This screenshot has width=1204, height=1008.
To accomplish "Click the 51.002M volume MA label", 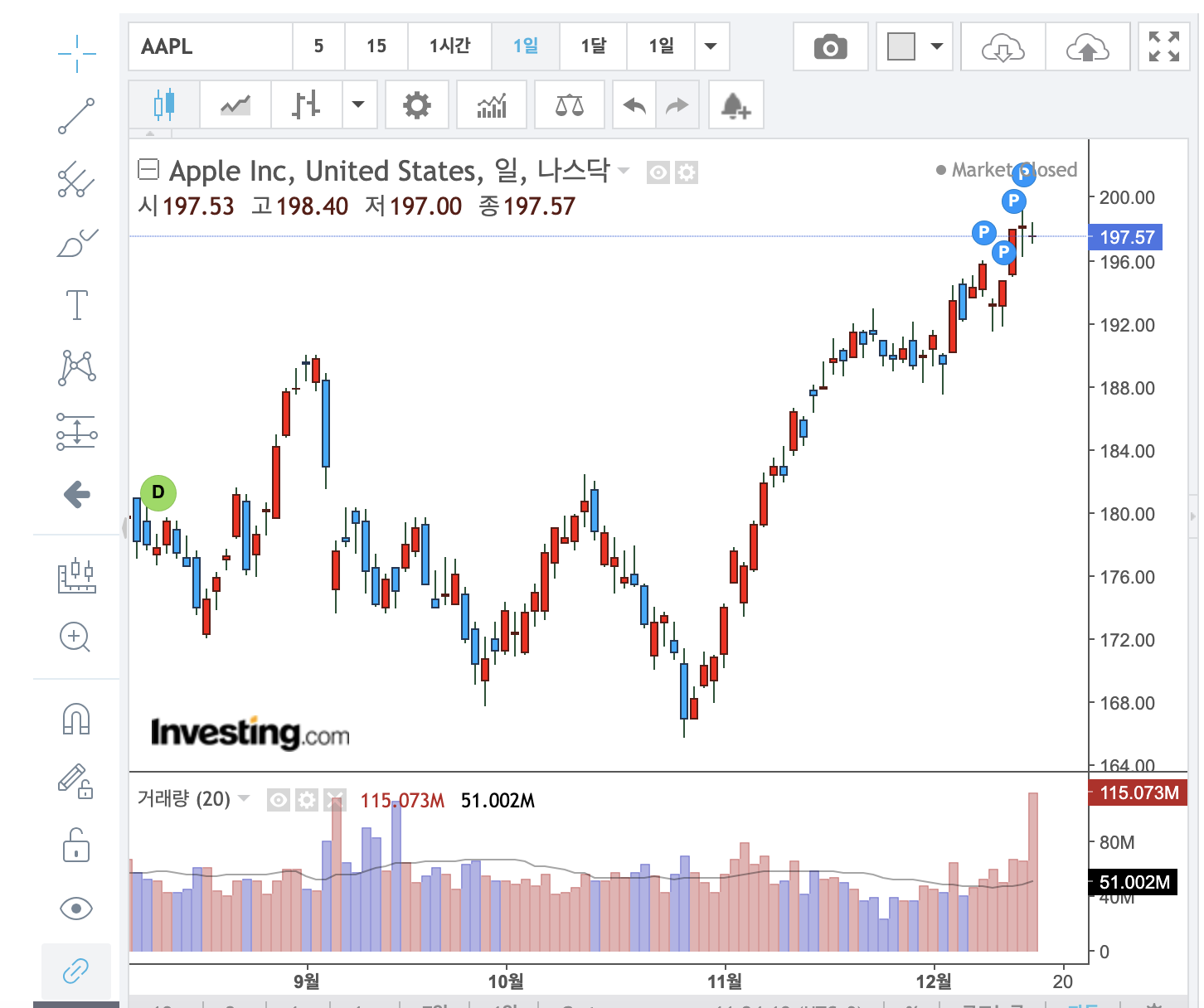I will [1134, 882].
